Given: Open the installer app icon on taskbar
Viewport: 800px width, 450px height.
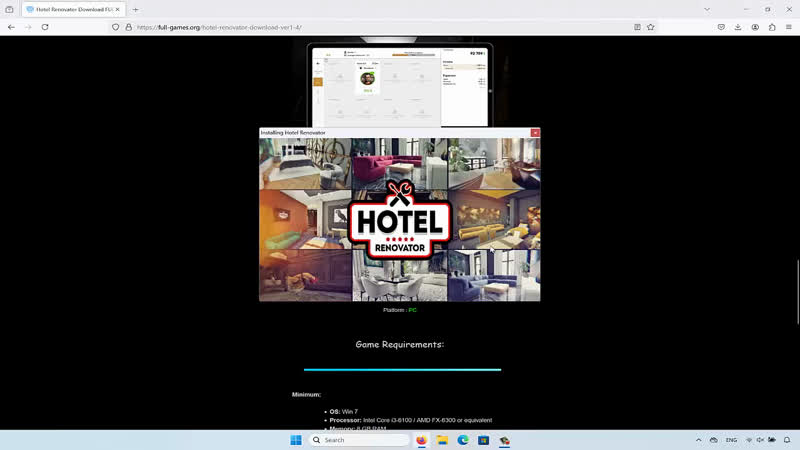Looking at the screenshot, I should (504, 440).
